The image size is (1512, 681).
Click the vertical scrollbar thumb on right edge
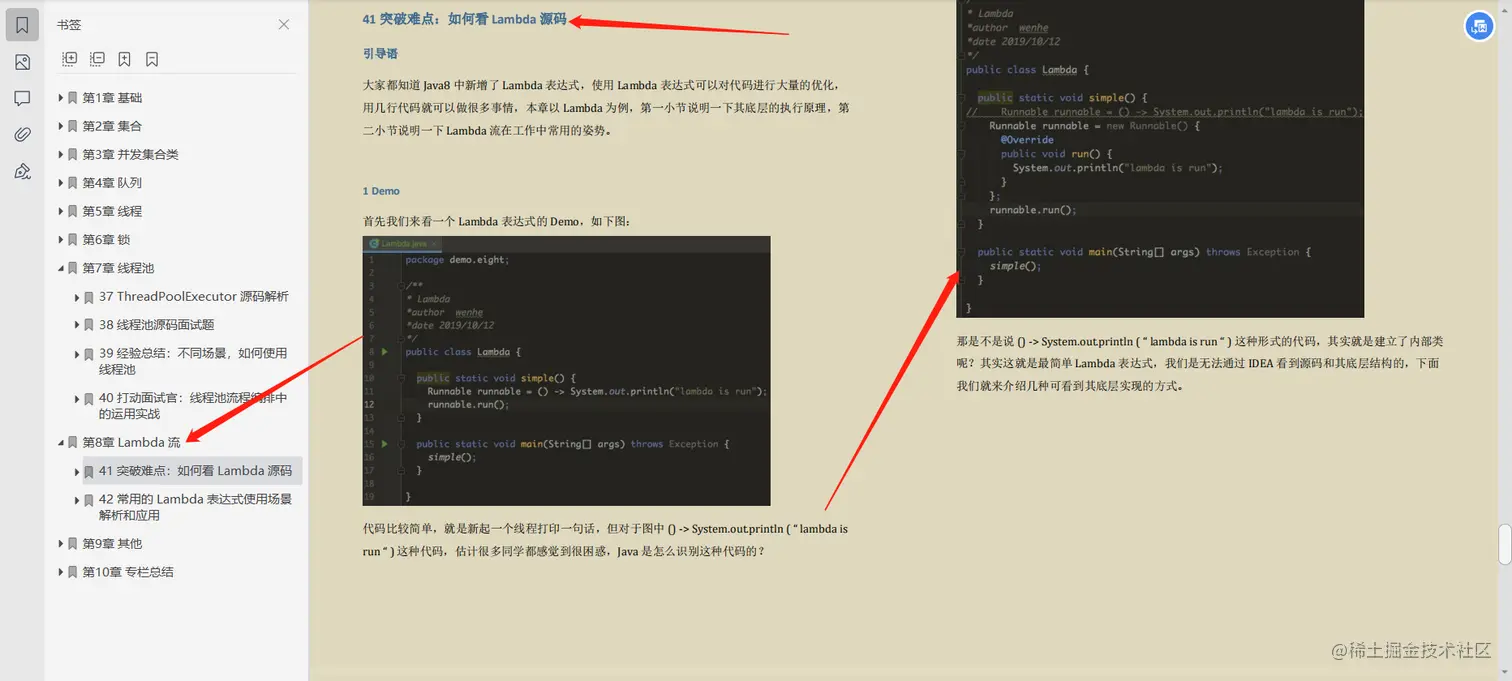click(x=1504, y=544)
